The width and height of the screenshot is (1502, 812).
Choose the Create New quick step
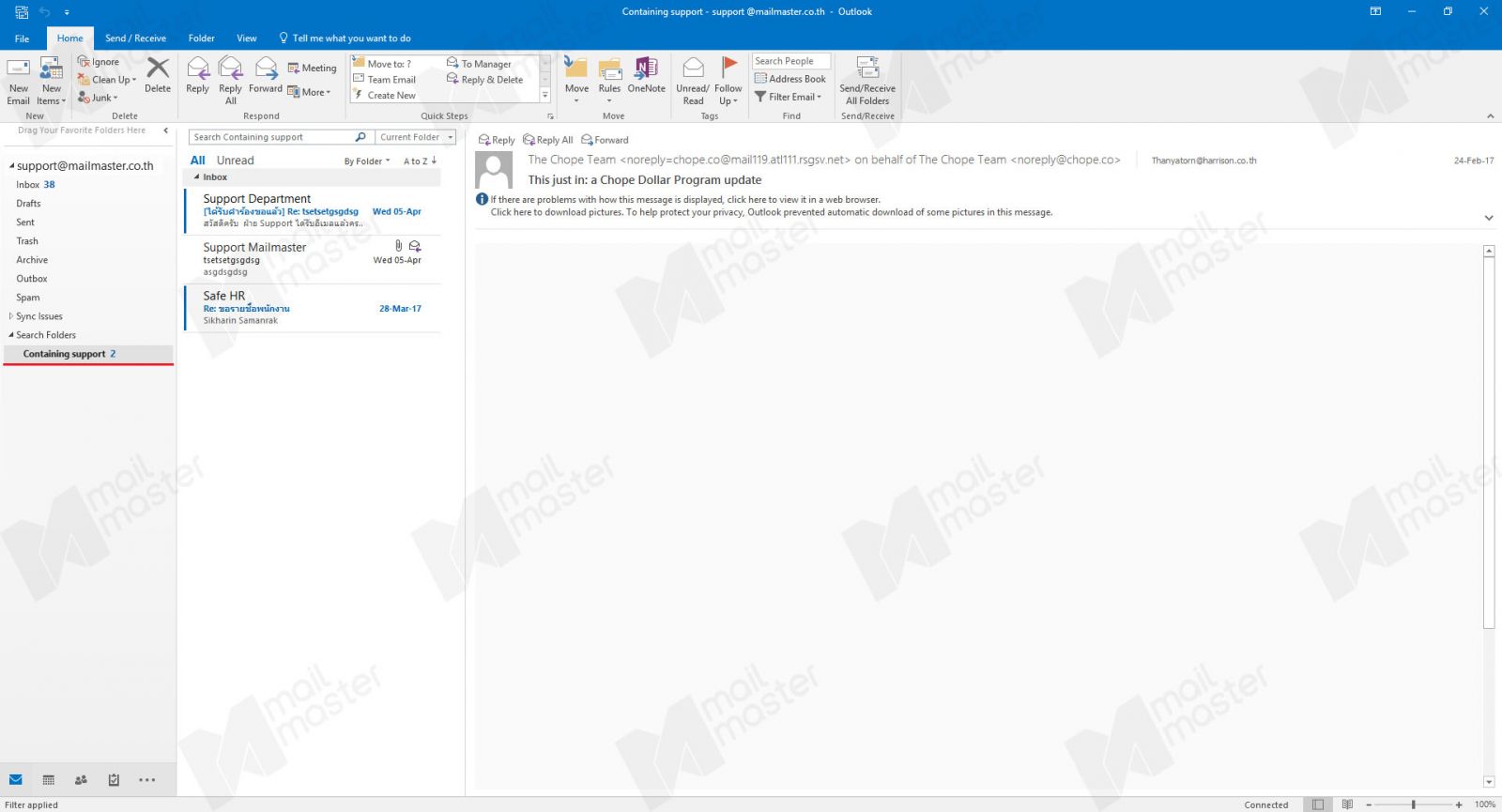pos(385,96)
